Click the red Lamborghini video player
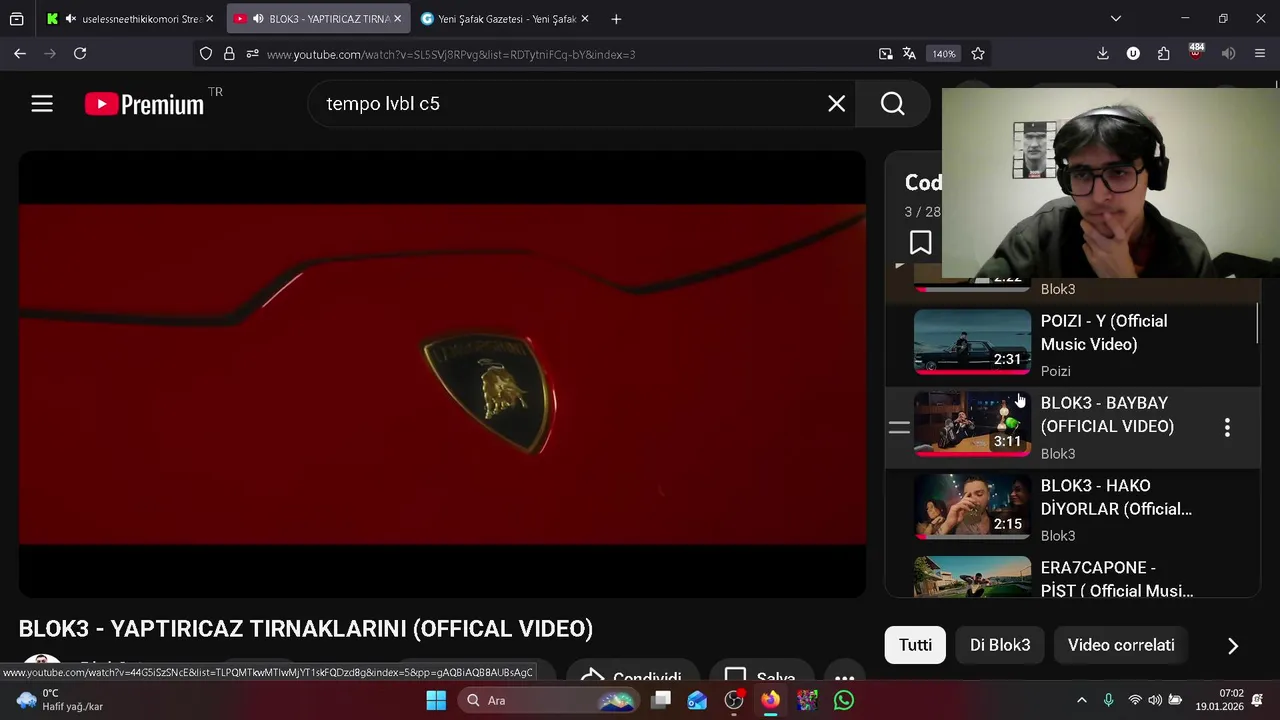 pos(442,374)
